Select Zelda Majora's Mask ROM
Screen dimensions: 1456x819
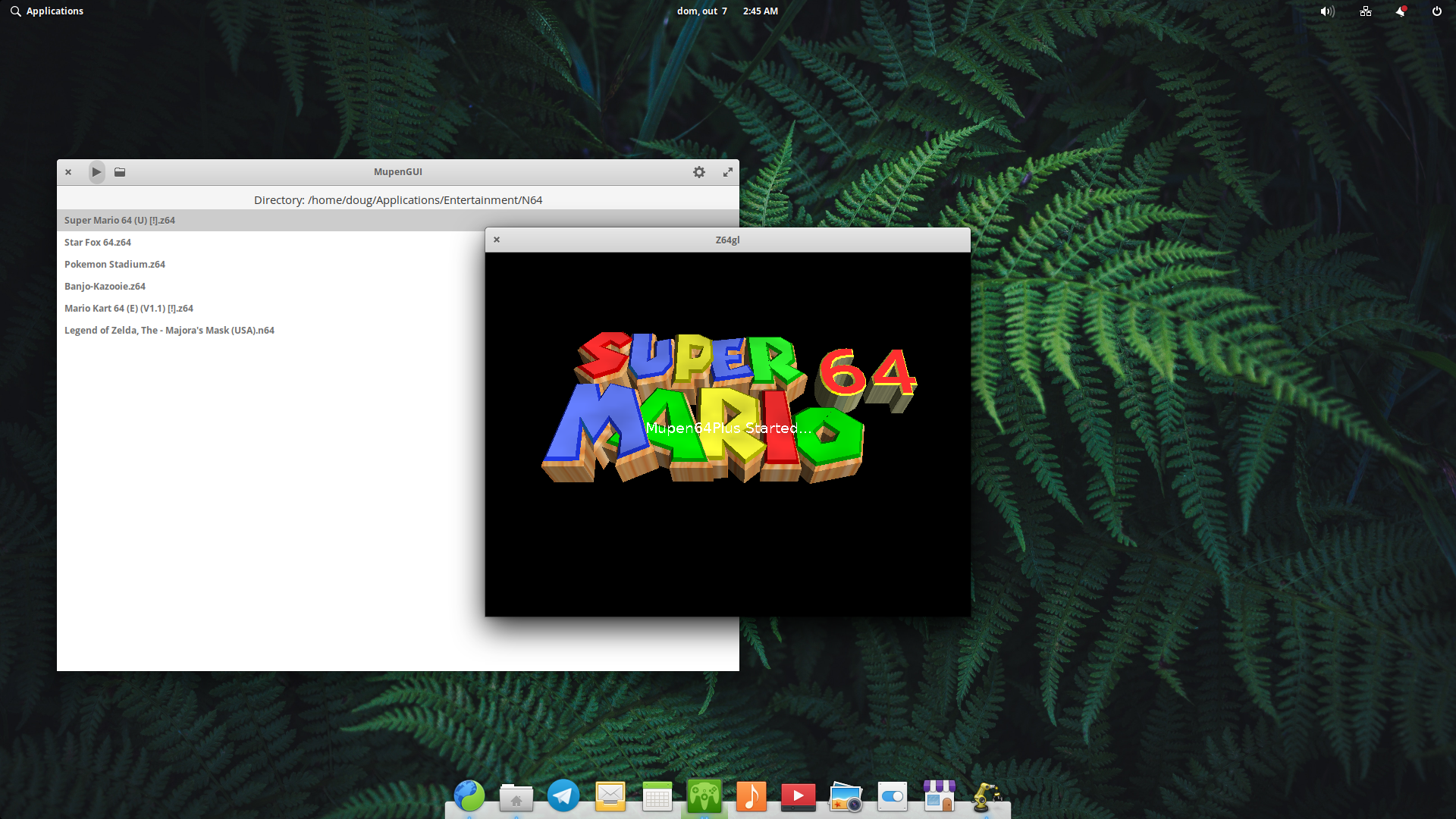(169, 331)
